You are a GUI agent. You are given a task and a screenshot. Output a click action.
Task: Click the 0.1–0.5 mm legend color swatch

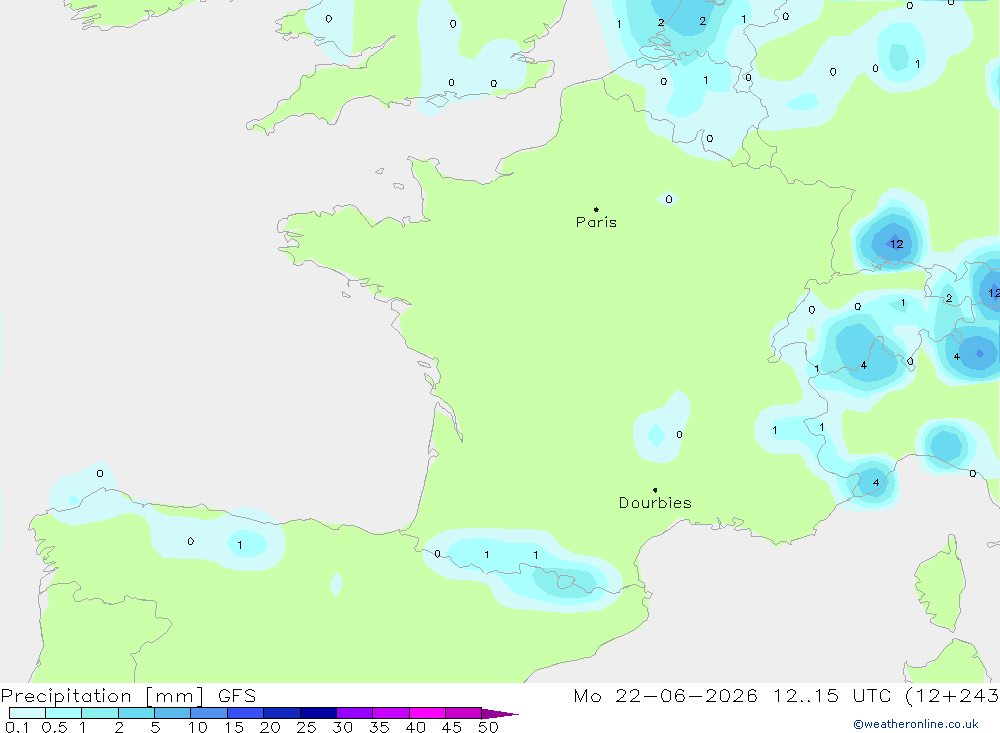pos(27,713)
